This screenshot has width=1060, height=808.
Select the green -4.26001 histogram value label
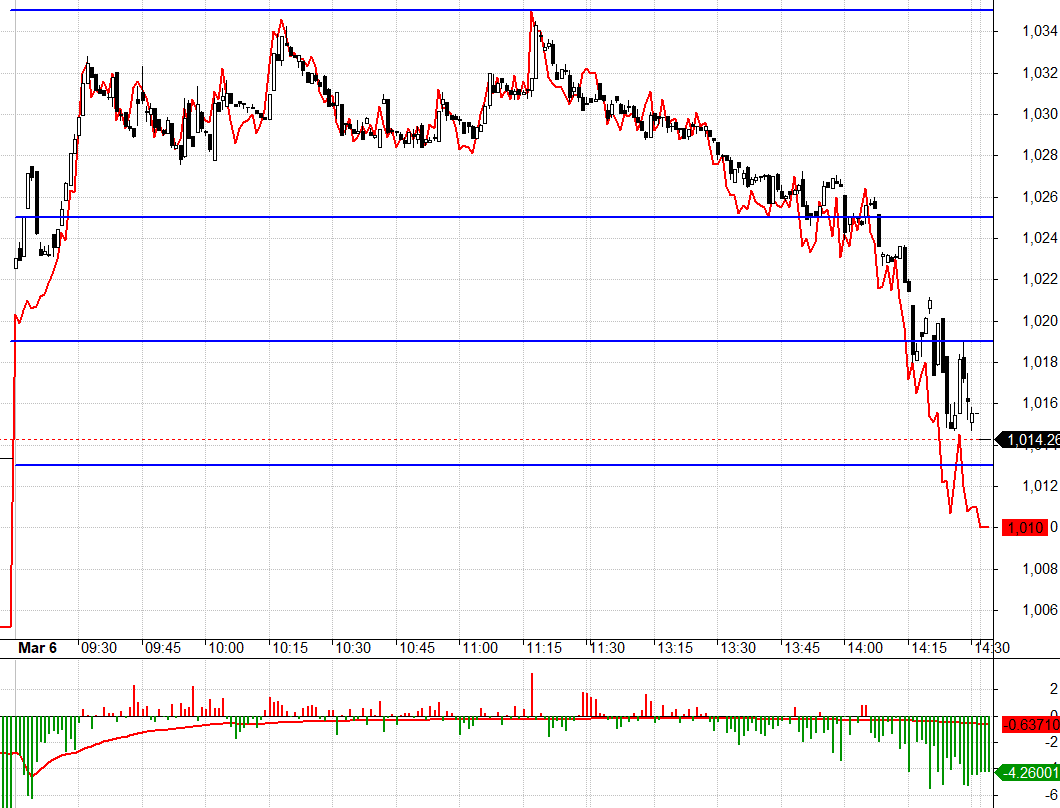(1030, 773)
